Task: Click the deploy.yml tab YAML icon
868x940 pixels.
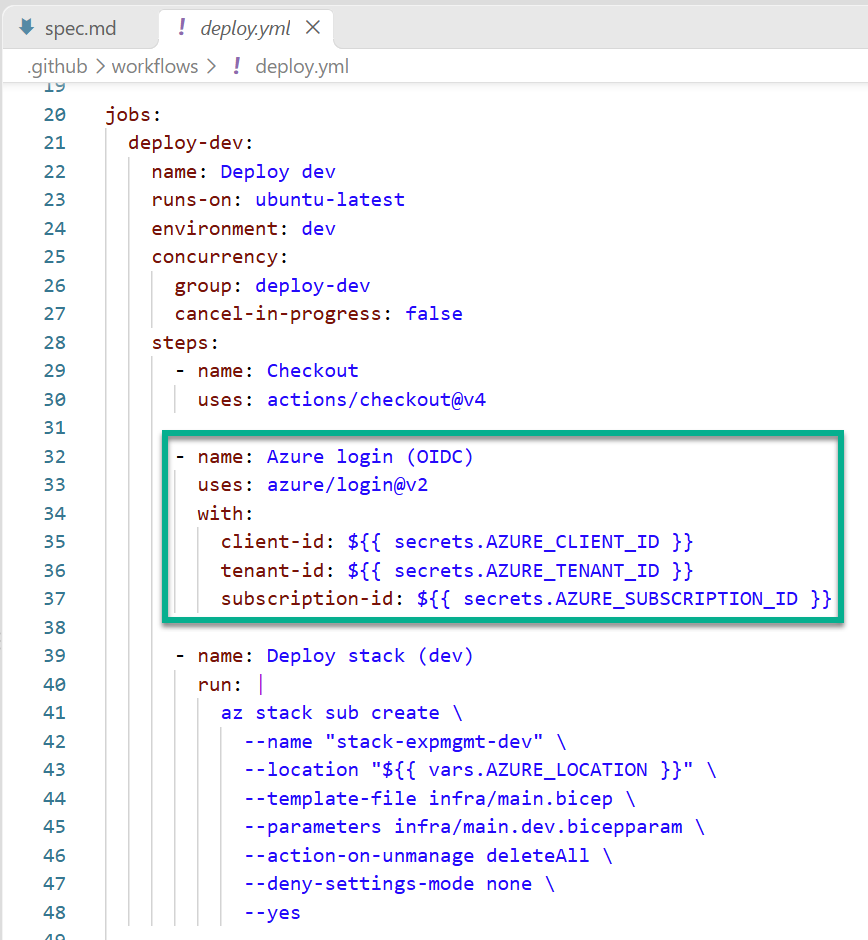Action: (182, 28)
